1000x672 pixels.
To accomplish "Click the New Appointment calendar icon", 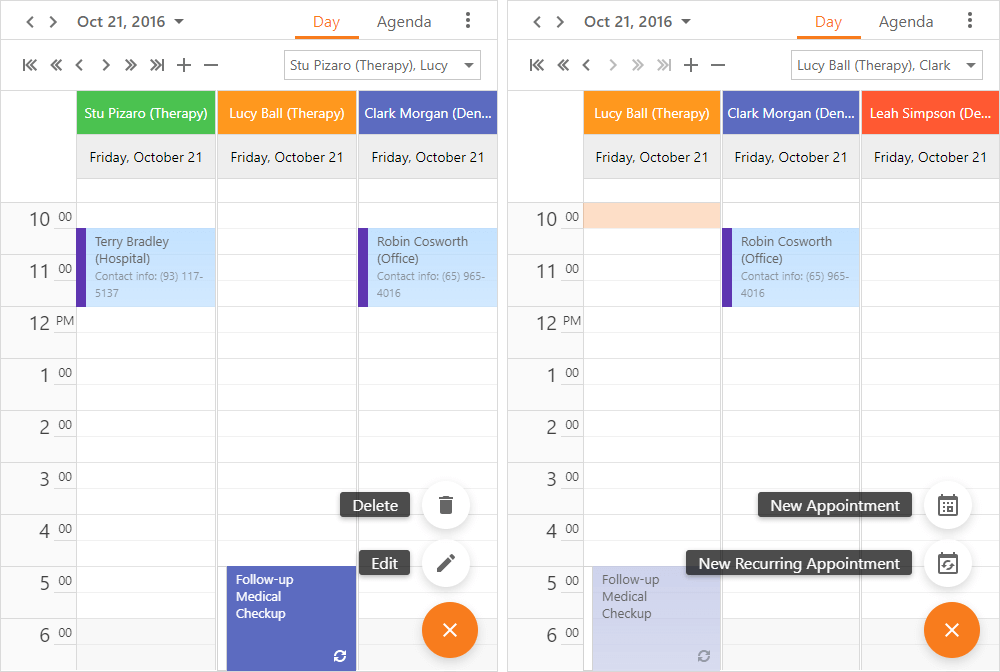I will (948, 505).
